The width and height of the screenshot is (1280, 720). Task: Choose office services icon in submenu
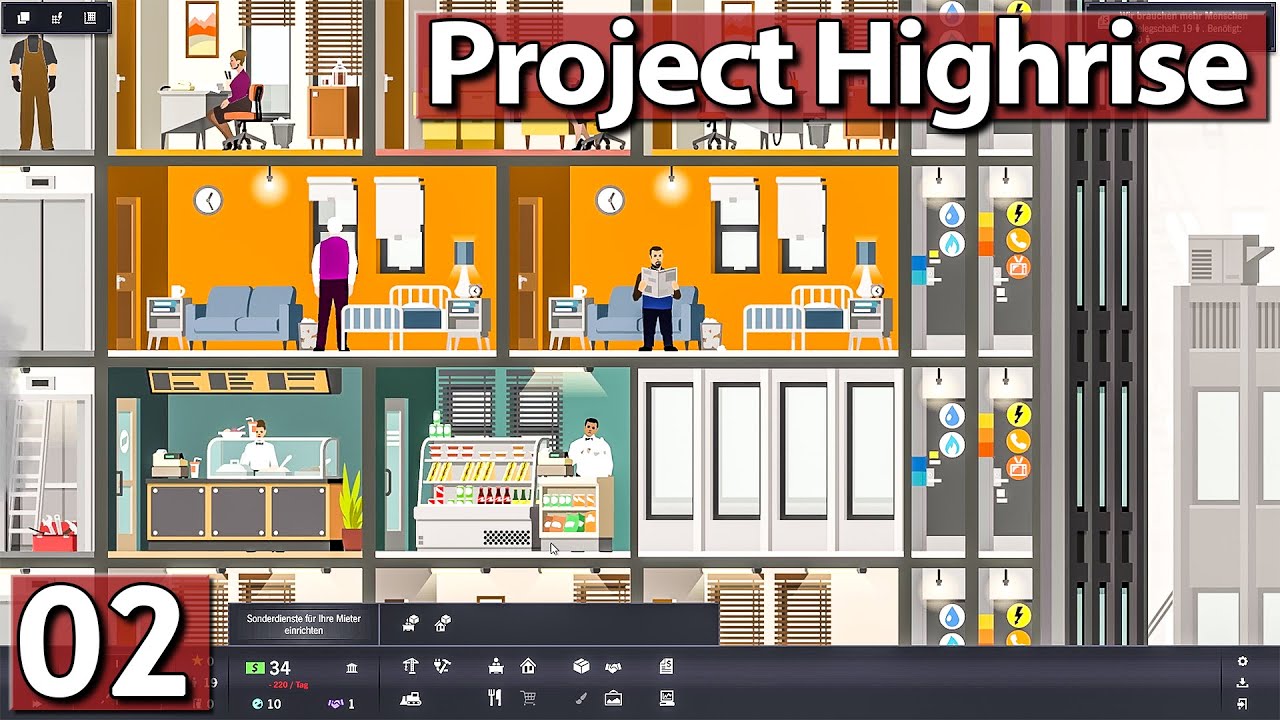pyautogui.click(x=410, y=624)
